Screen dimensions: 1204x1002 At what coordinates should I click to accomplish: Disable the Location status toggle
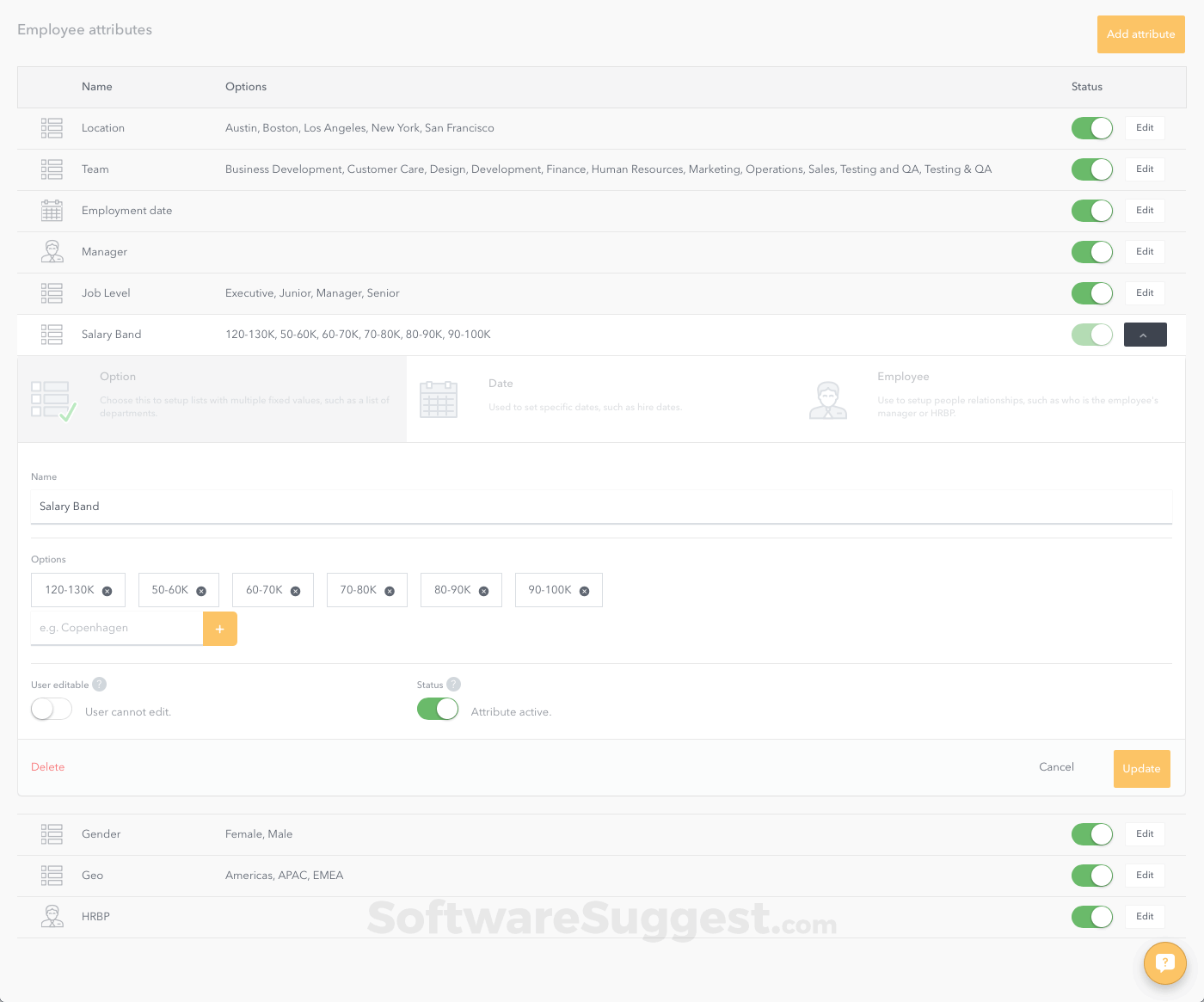coord(1091,127)
